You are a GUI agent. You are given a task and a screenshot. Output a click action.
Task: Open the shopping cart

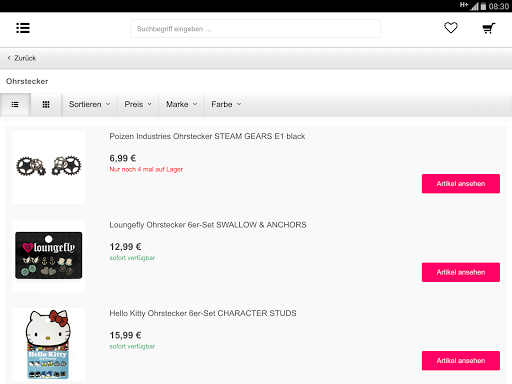coord(489,28)
